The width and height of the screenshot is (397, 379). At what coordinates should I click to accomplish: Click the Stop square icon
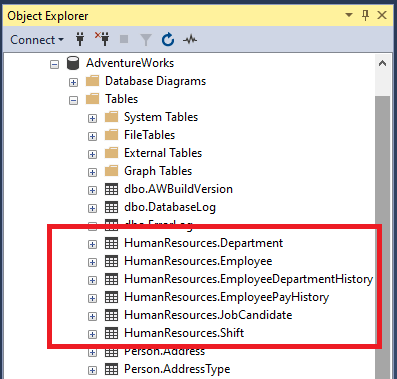(x=124, y=39)
